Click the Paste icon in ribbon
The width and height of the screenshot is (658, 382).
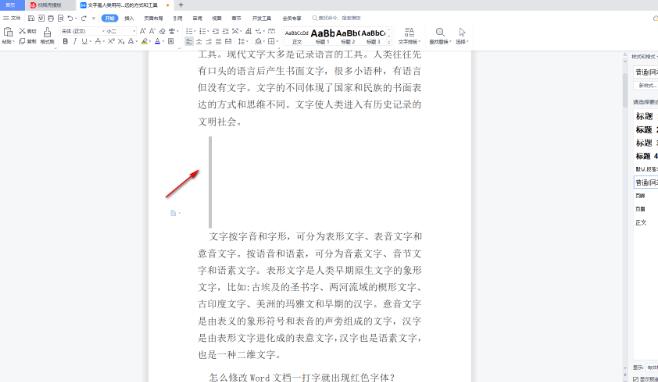8,32
